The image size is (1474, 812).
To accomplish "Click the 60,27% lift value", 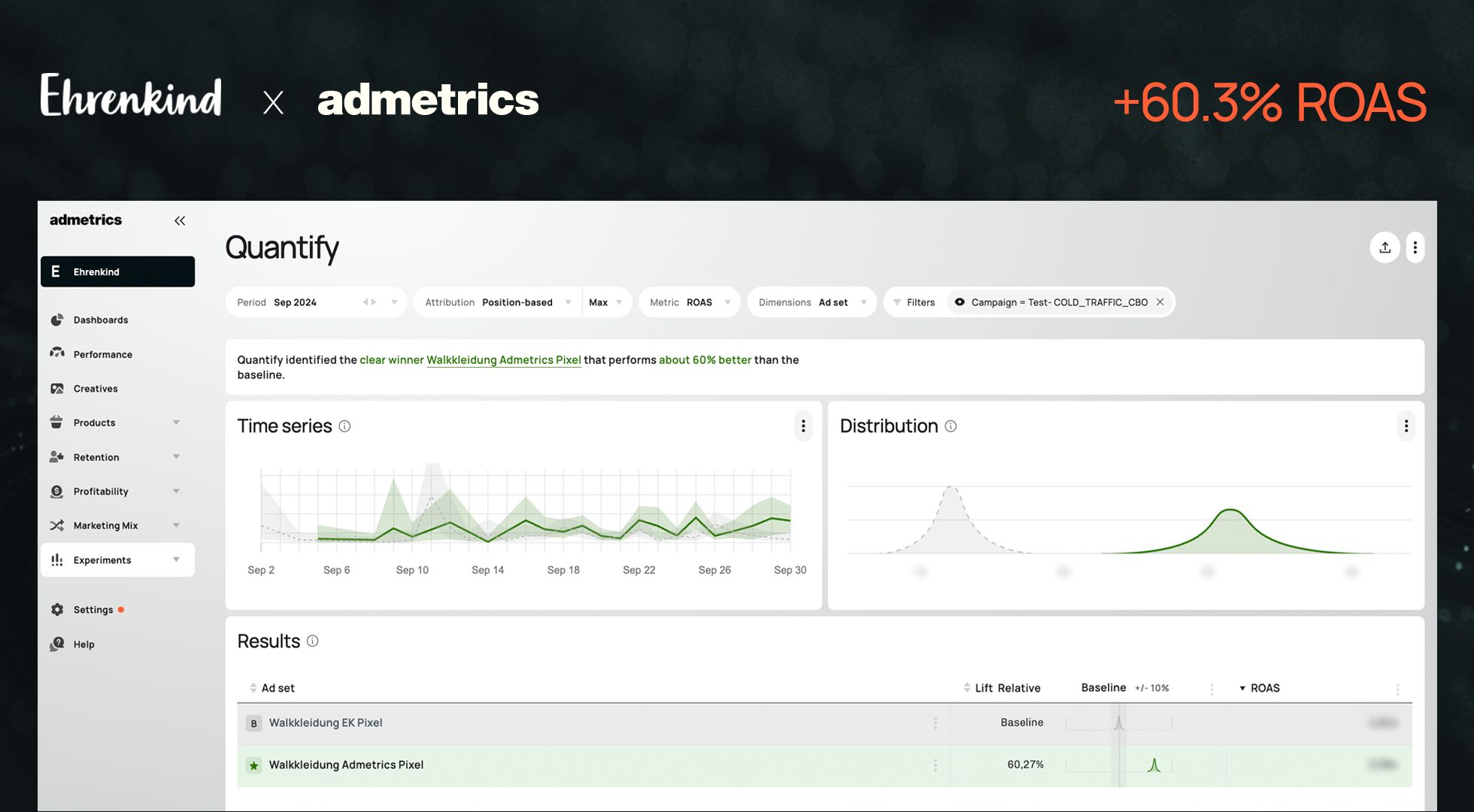I will coord(1025,765).
